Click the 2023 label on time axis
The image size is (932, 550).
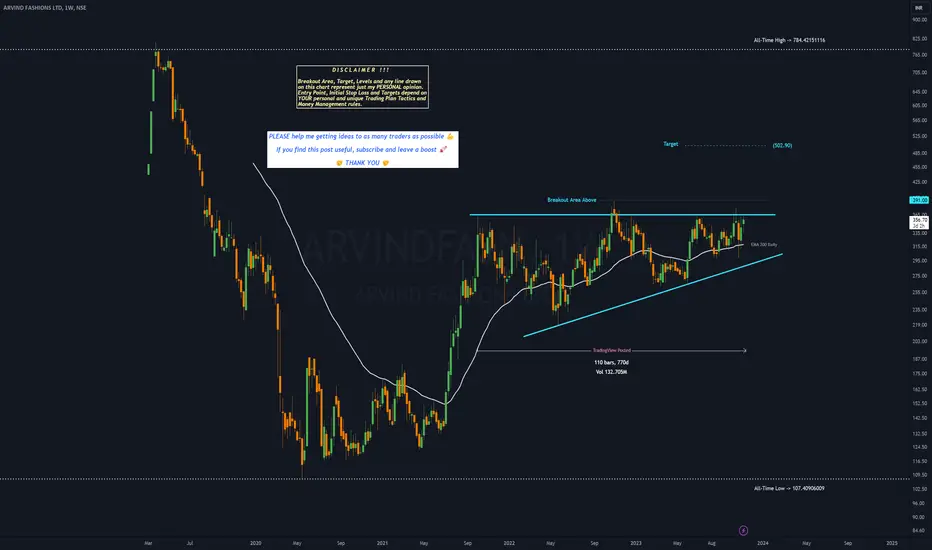(635, 543)
